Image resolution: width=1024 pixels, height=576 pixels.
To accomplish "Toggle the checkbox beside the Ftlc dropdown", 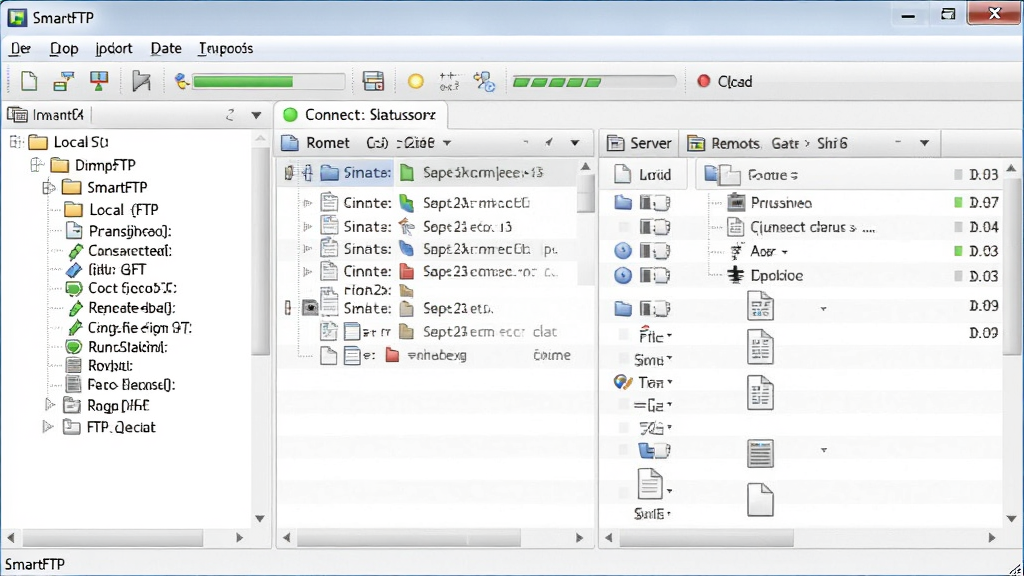I will (x=624, y=336).
